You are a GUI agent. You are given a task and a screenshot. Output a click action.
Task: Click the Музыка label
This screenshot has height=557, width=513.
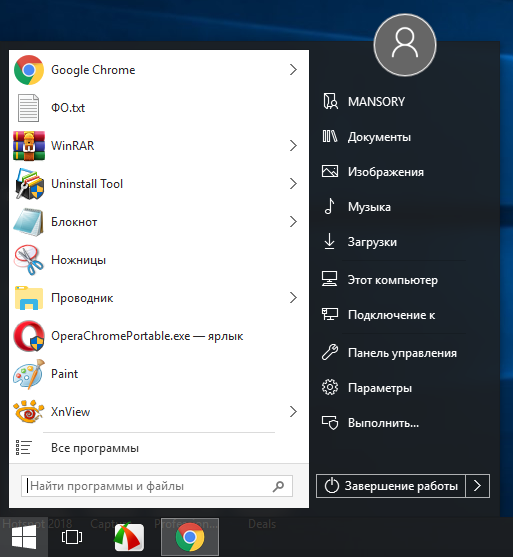pyautogui.click(x=369, y=207)
